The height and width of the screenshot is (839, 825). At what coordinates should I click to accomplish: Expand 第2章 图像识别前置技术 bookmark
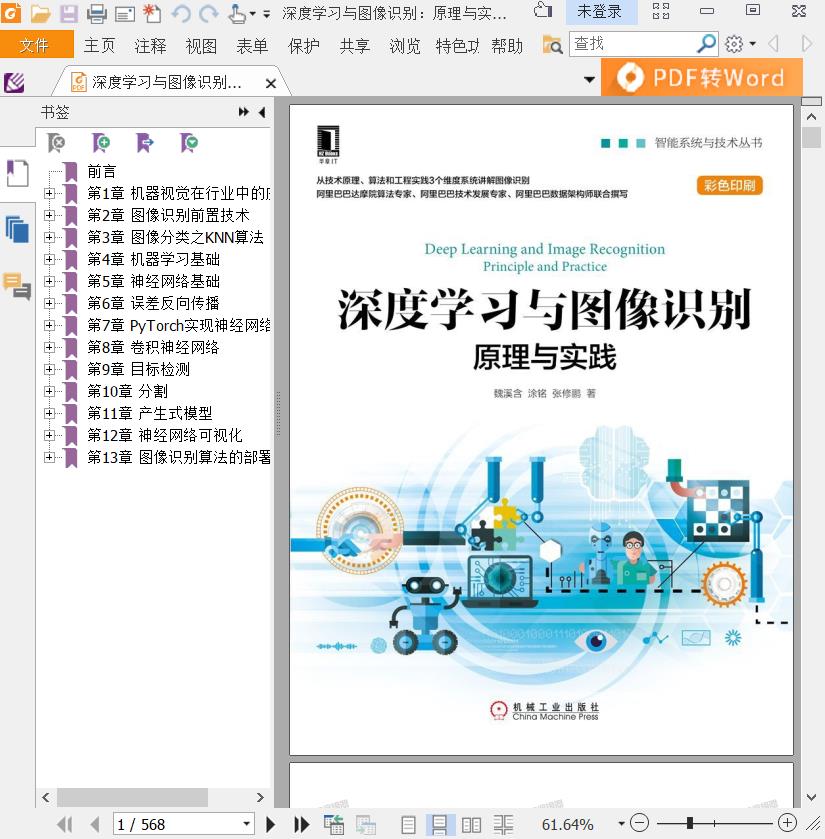point(49,215)
